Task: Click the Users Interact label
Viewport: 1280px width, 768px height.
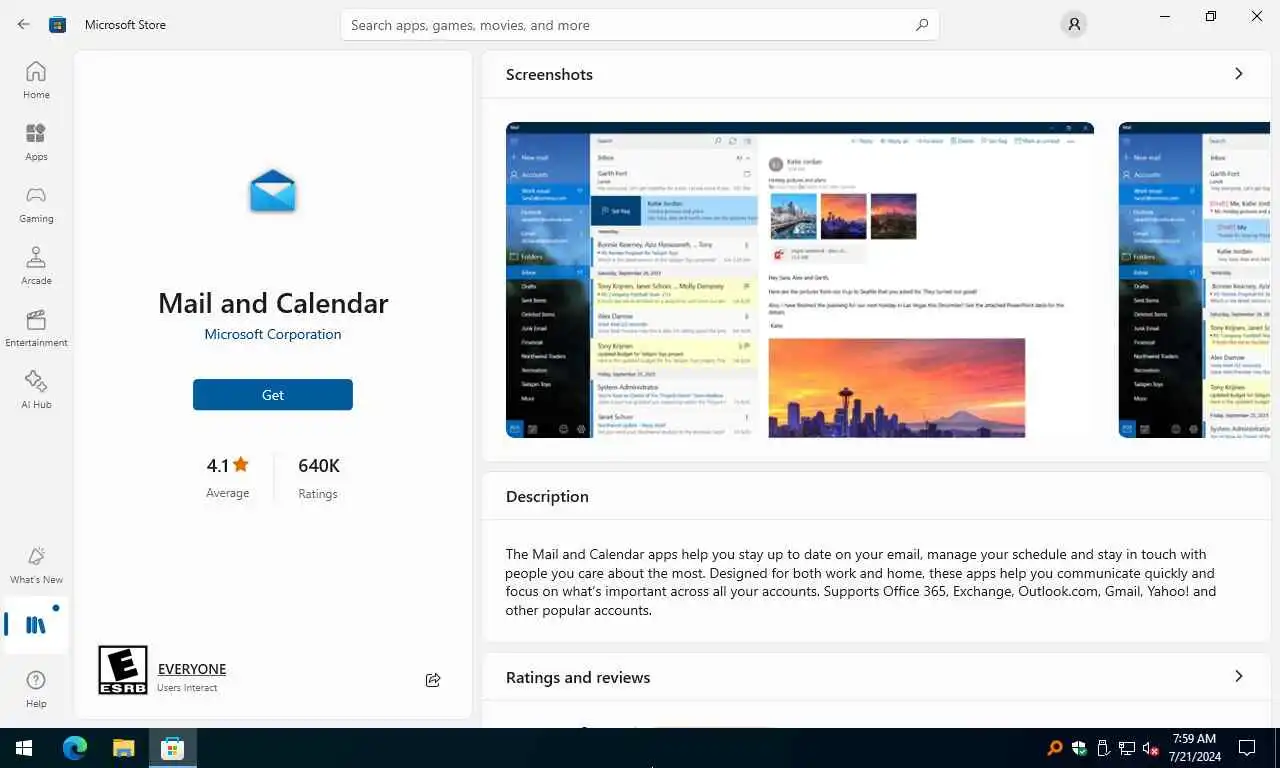Action: coord(187,688)
